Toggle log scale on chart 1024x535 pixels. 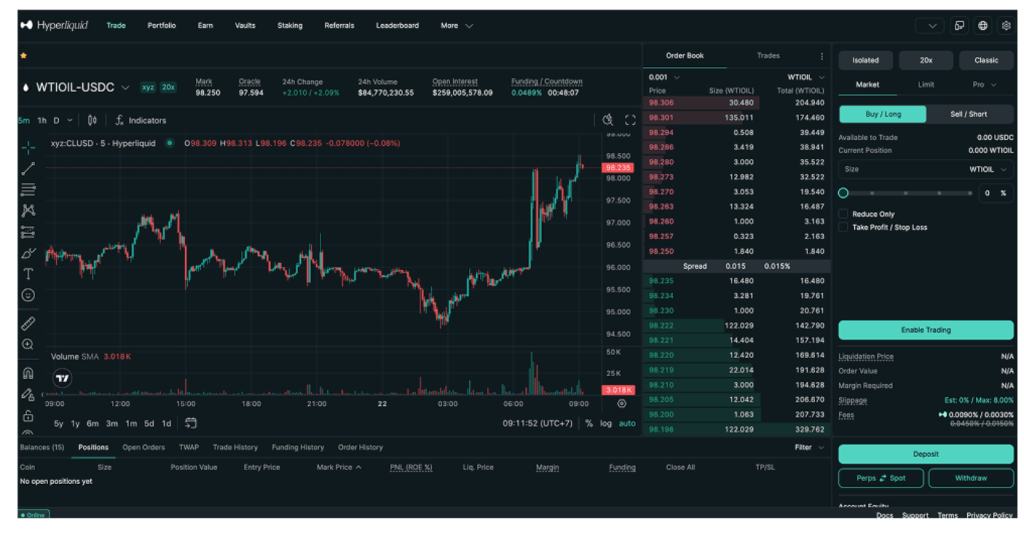tap(606, 423)
